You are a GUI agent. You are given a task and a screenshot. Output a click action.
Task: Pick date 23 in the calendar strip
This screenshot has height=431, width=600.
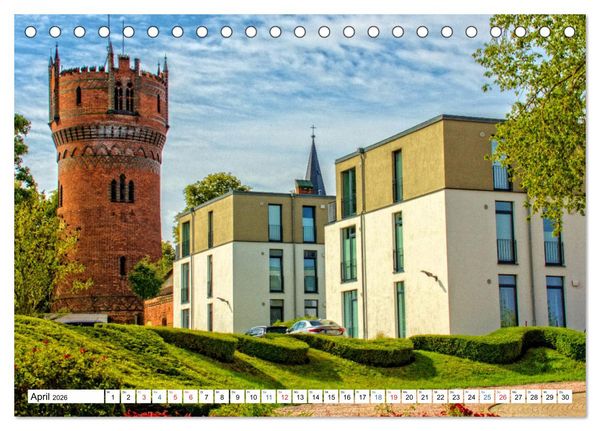[x=456, y=397]
